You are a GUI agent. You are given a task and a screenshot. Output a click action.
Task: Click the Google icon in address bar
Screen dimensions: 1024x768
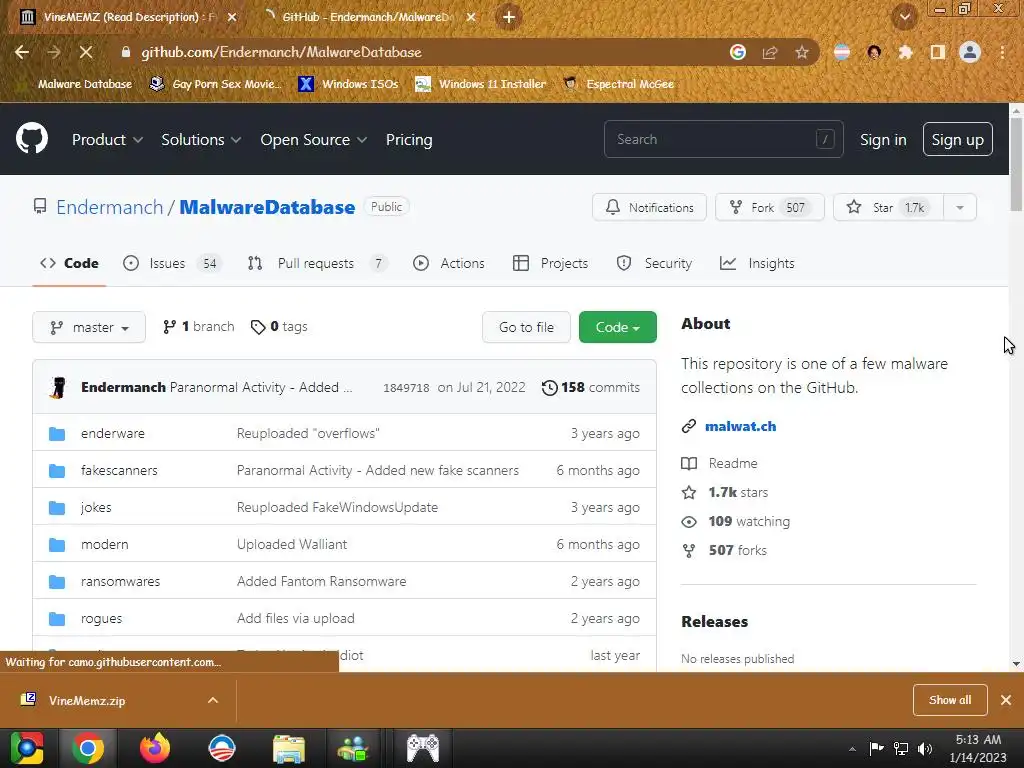737,52
